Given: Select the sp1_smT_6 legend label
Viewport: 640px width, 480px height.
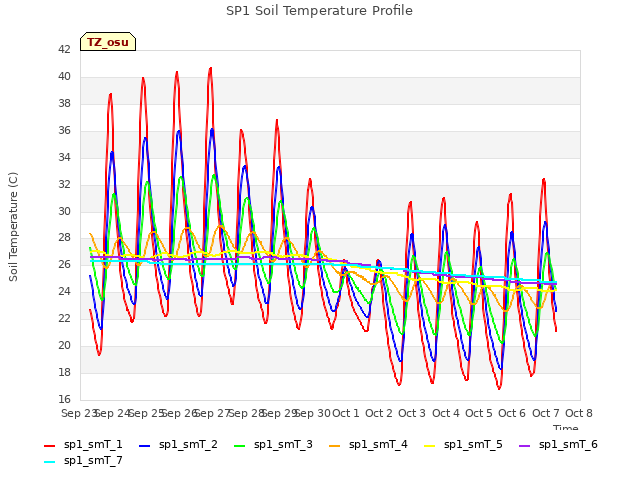Looking at the screenshot, I should pyautogui.click(x=568, y=444).
